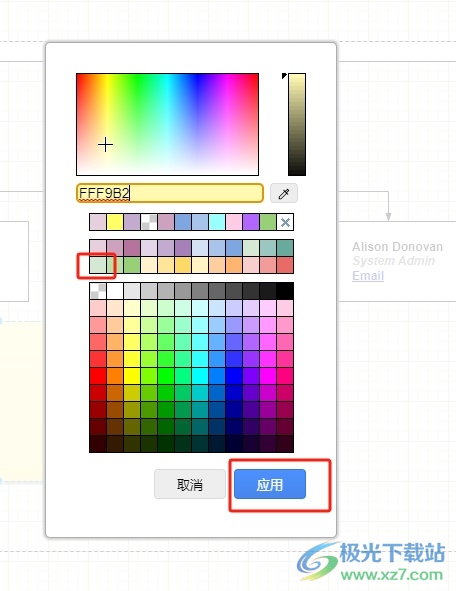The width and height of the screenshot is (456, 591).
Task: Choose the pure black swatch in grayscale row
Action: click(285, 291)
